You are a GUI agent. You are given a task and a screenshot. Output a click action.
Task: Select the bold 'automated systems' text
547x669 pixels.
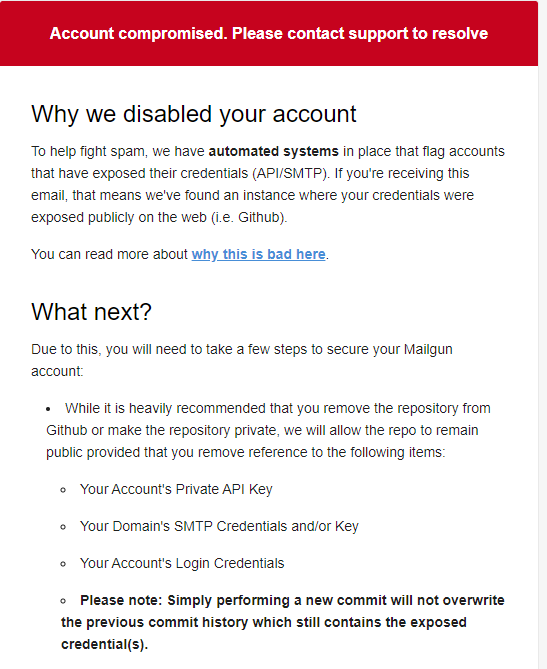click(x=274, y=151)
